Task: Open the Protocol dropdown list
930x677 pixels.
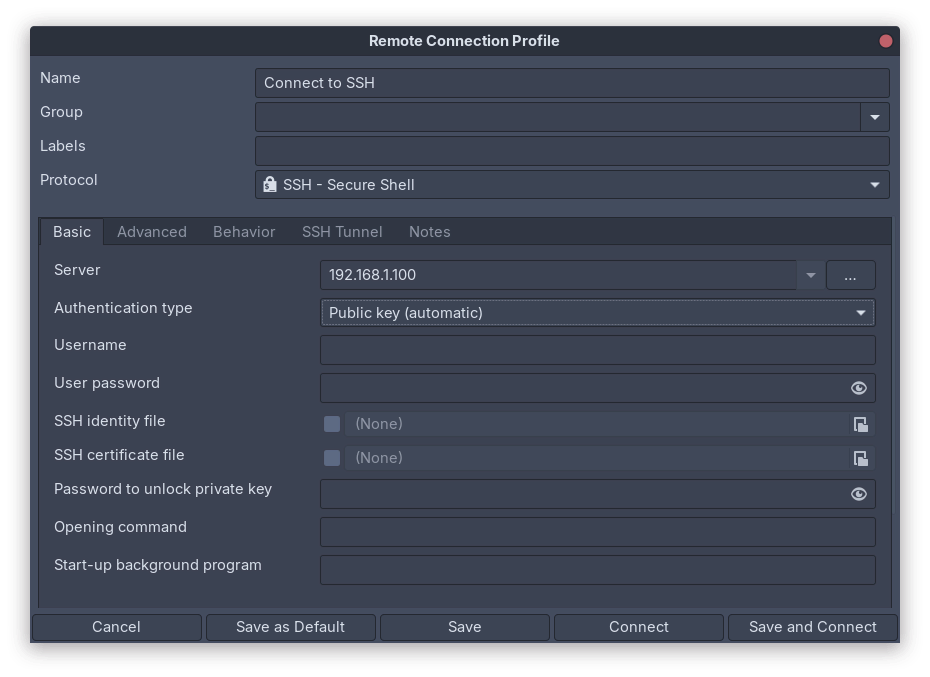Action: pyautogui.click(x=874, y=185)
